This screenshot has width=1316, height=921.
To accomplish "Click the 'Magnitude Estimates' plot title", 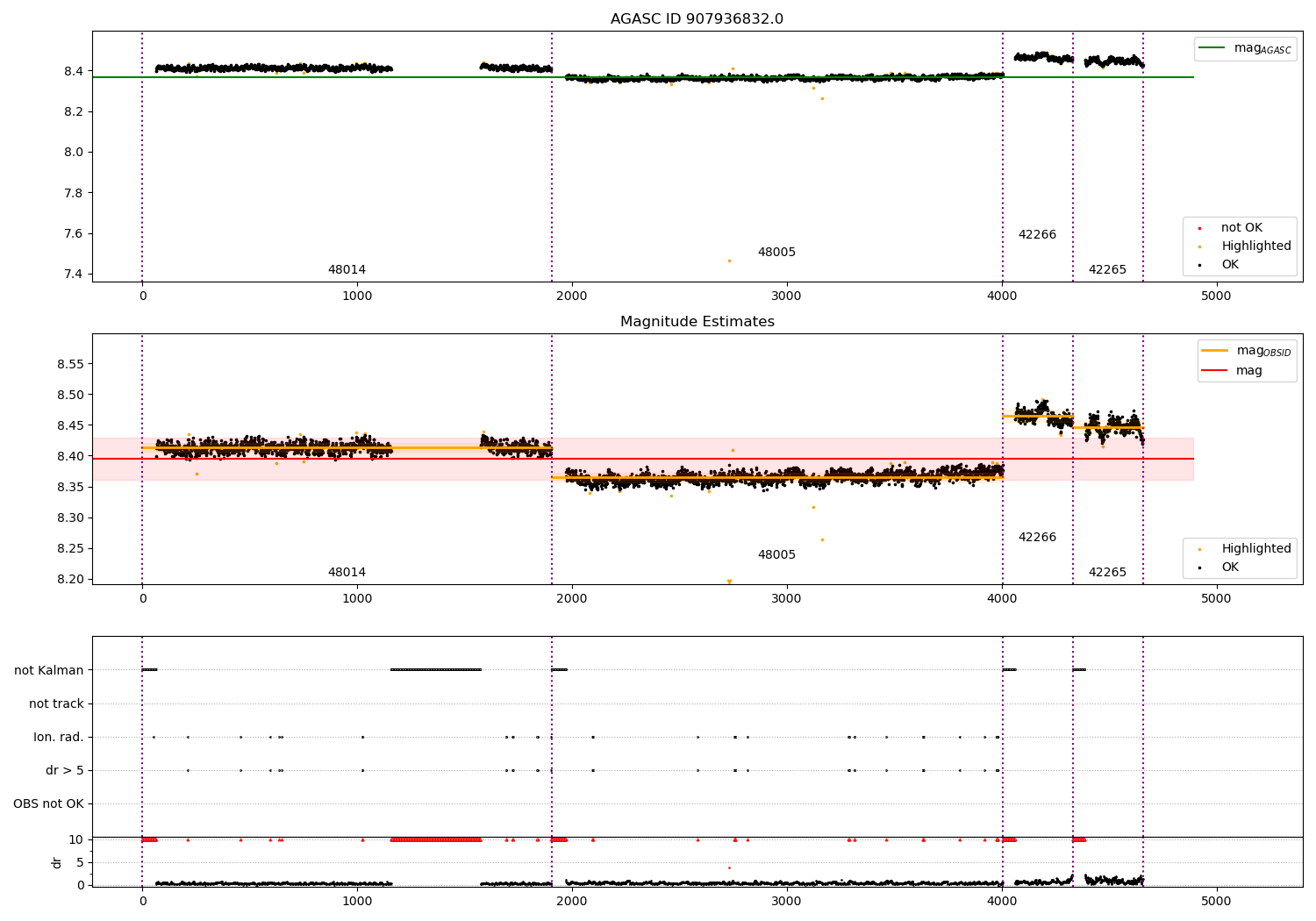I will point(697,322).
